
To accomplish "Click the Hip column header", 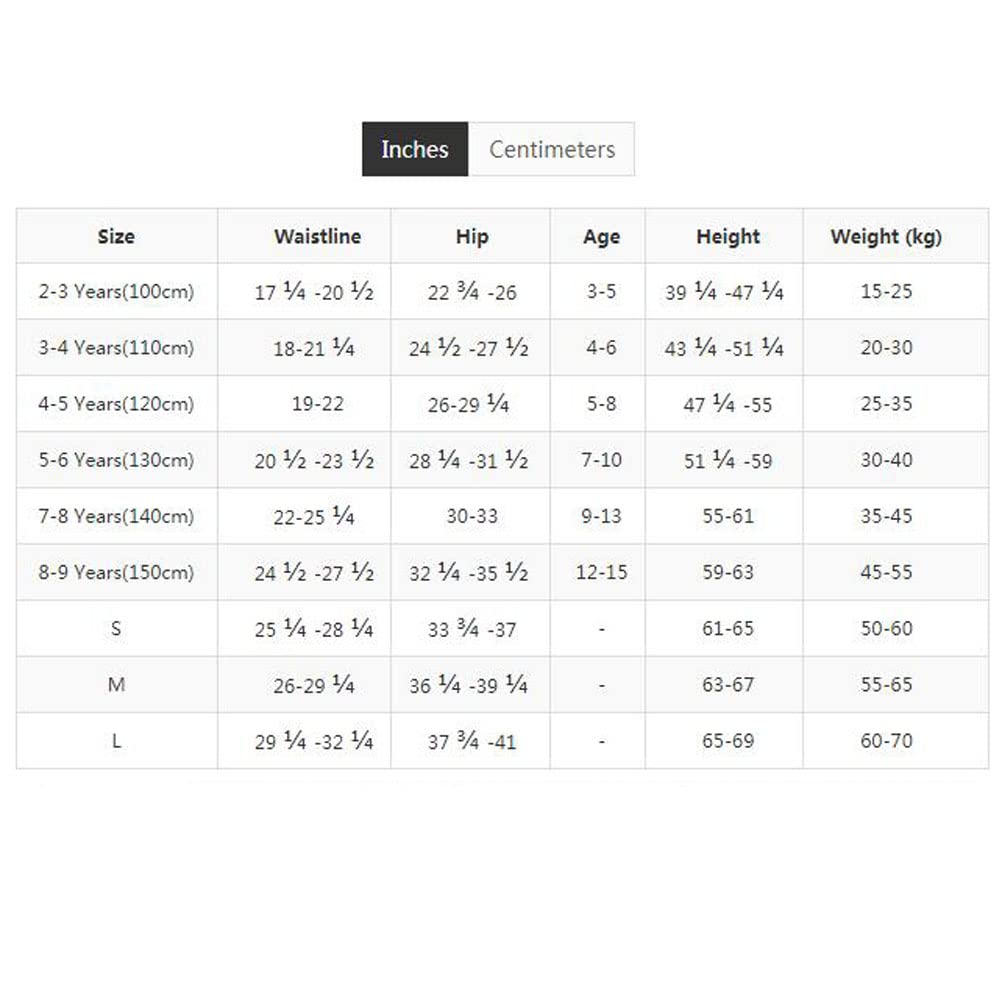I will tap(472, 236).
